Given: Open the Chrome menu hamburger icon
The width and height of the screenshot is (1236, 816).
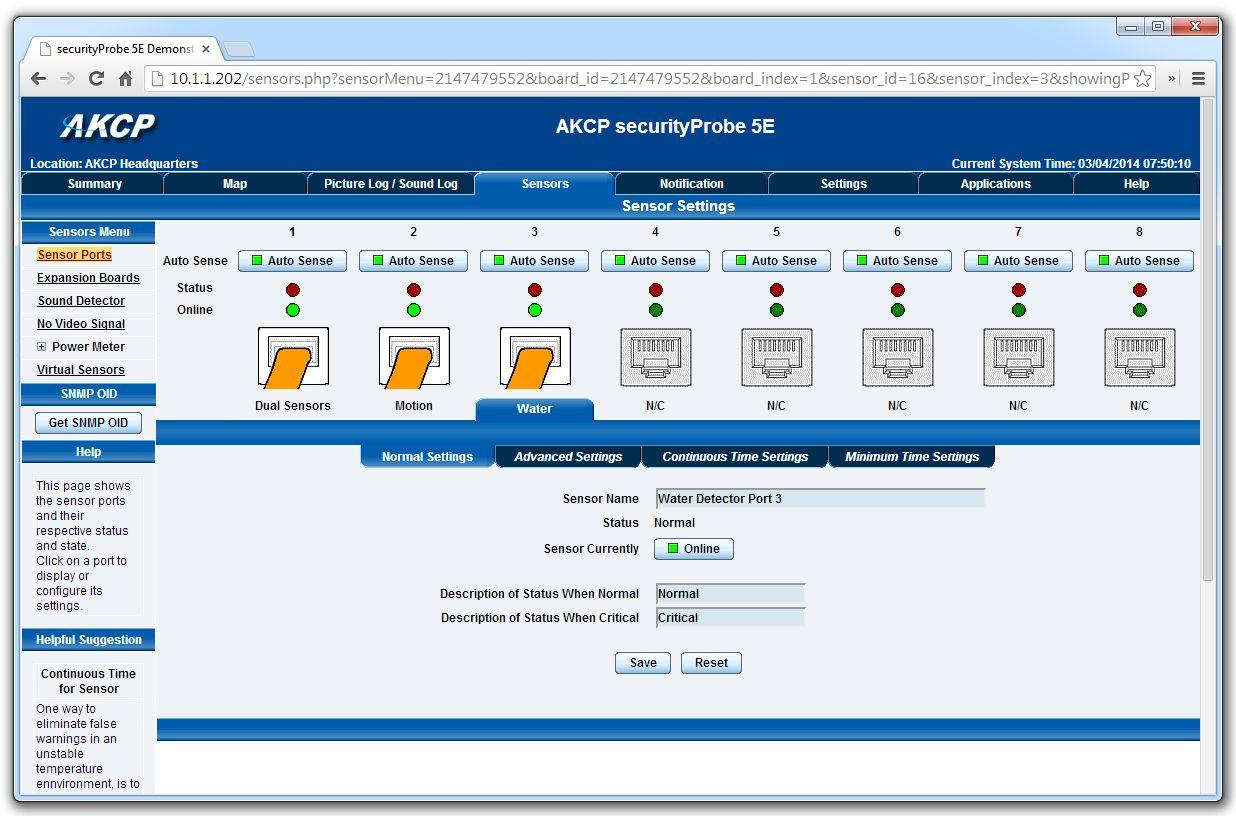Looking at the screenshot, I should [1198, 78].
